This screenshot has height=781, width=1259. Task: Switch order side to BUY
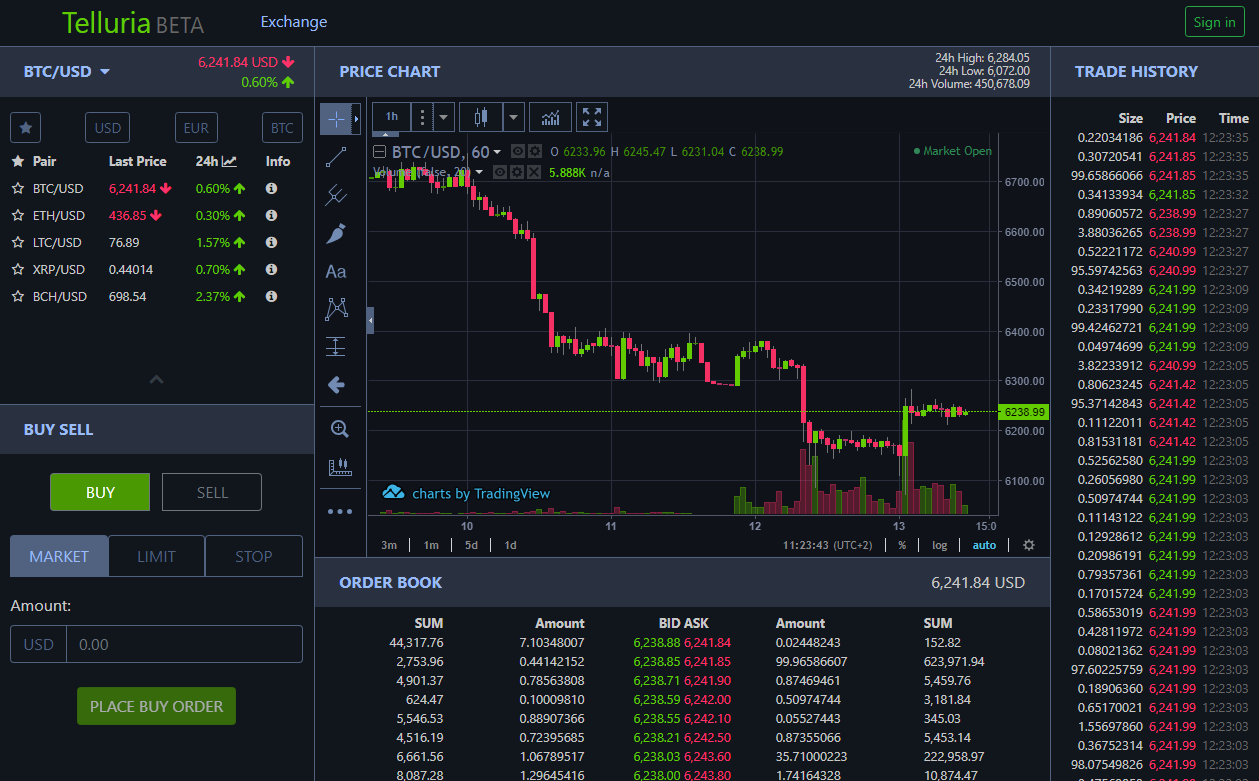(100, 492)
